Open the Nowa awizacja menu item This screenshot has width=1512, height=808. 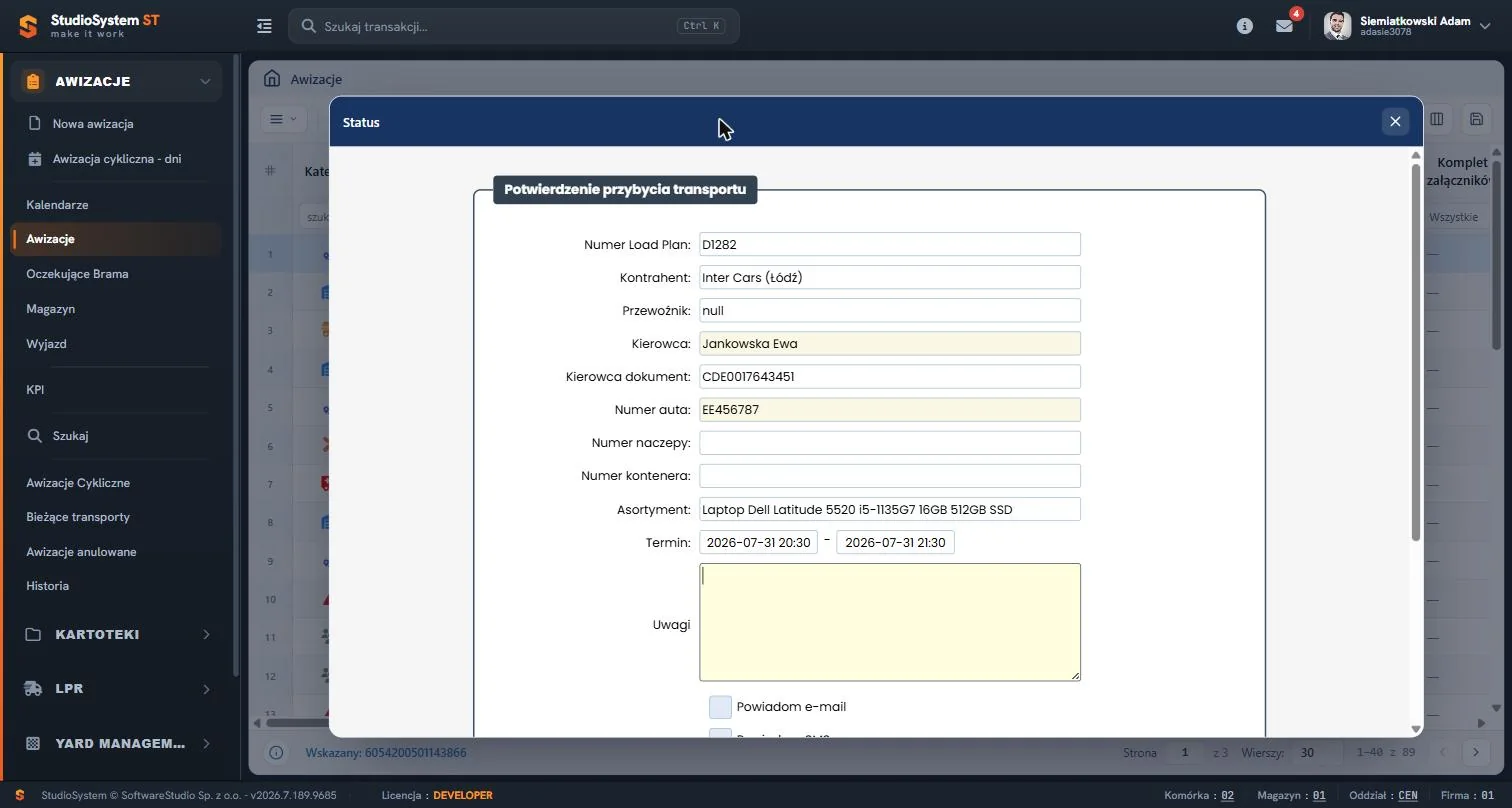[93, 123]
